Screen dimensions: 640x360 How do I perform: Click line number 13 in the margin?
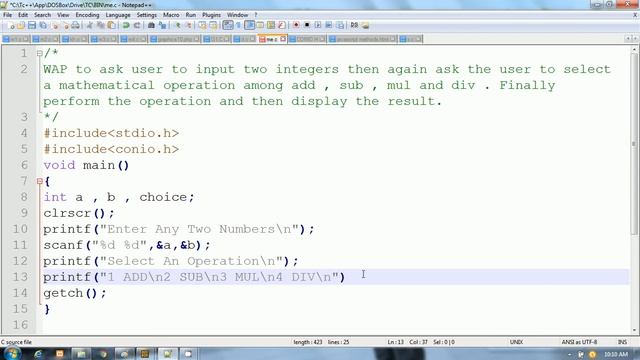pyautogui.click(x=20, y=277)
